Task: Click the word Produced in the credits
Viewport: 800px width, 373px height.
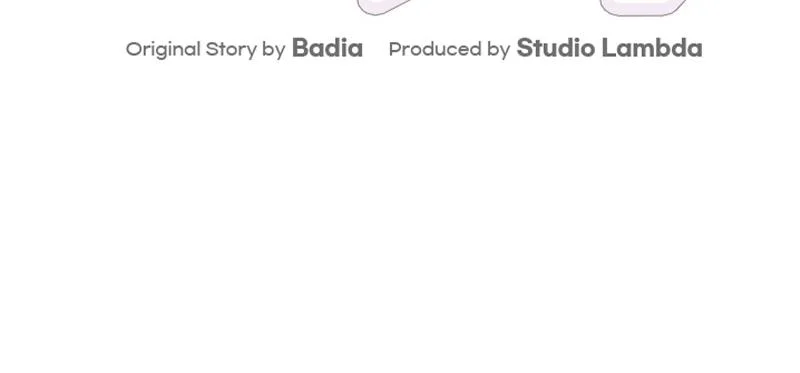Action: (x=435, y=49)
